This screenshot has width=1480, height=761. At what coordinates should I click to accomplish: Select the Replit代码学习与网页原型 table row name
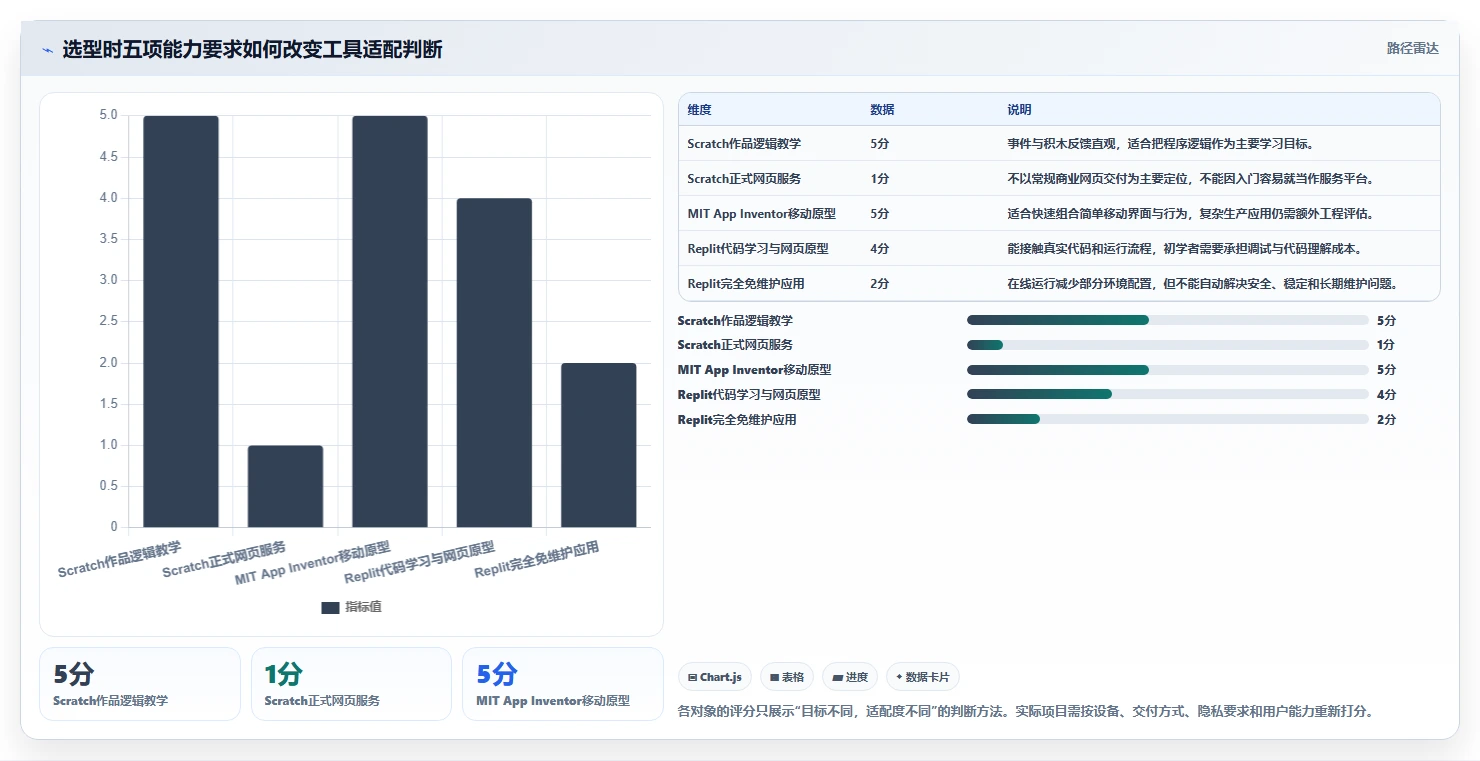[758, 249]
